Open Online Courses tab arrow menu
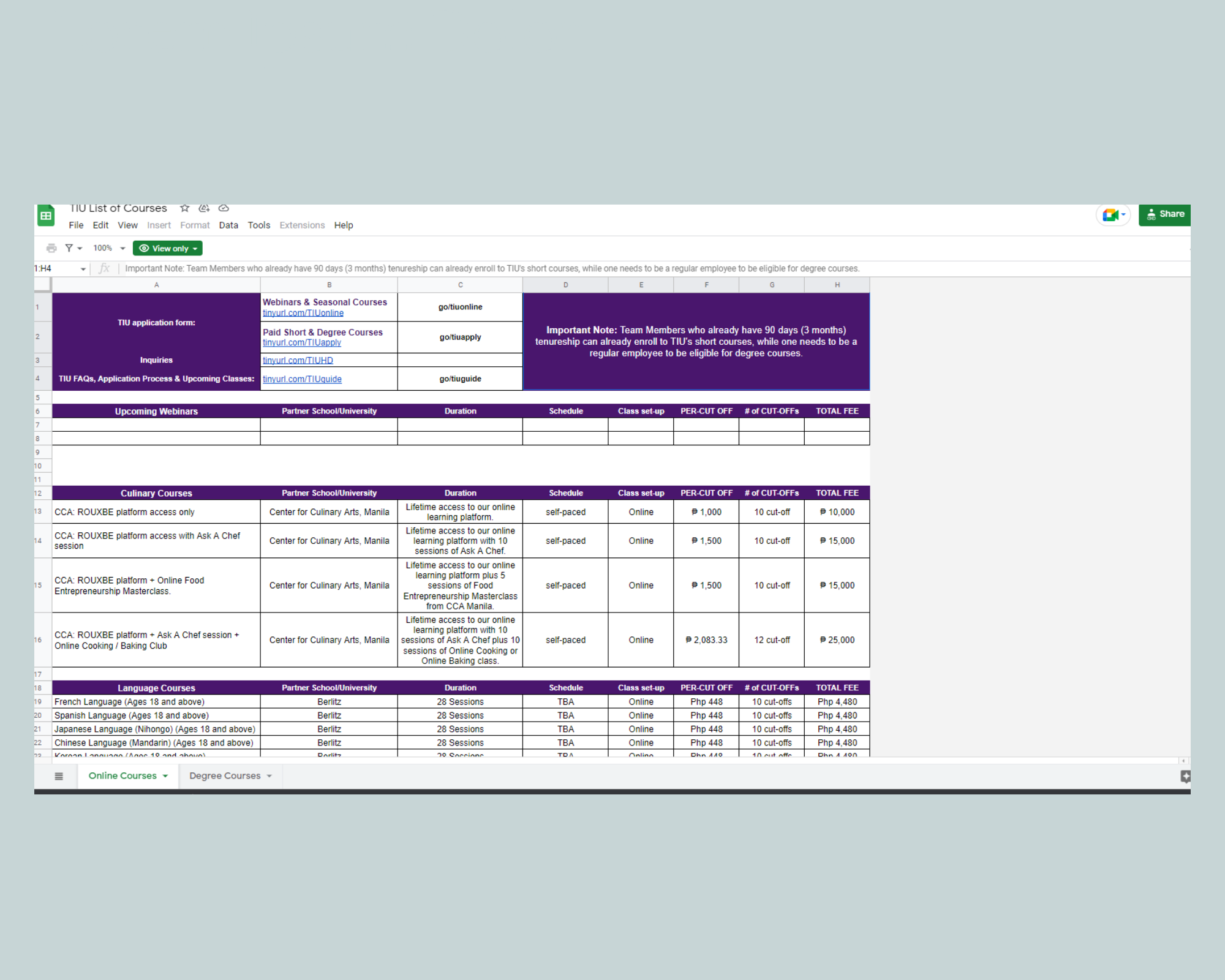1225x980 pixels. click(165, 776)
